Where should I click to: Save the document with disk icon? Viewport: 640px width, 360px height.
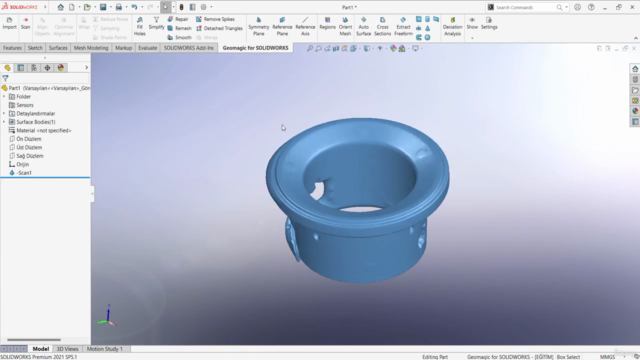[x=103, y=7]
